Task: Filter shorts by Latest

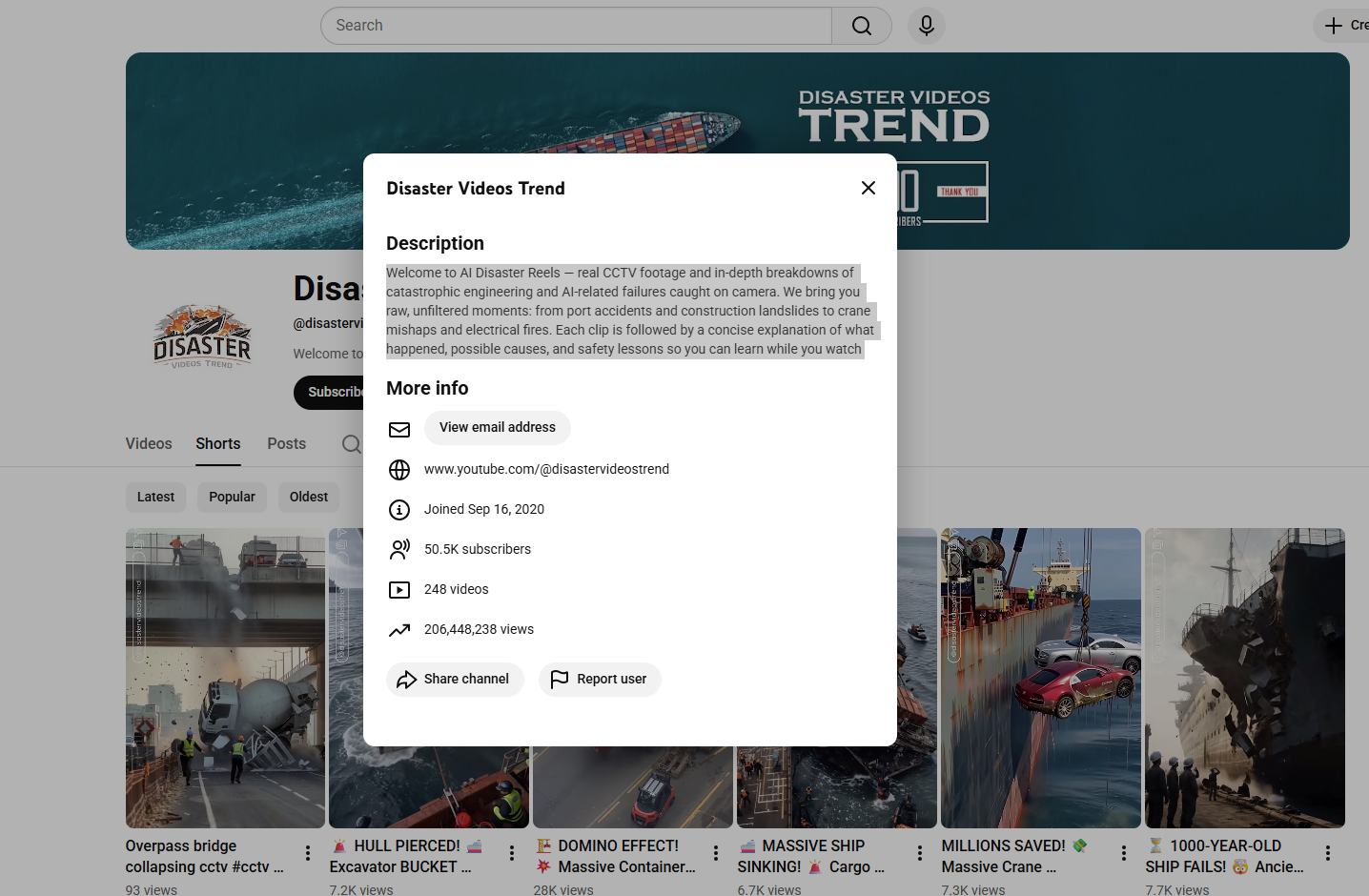Action: 155,497
